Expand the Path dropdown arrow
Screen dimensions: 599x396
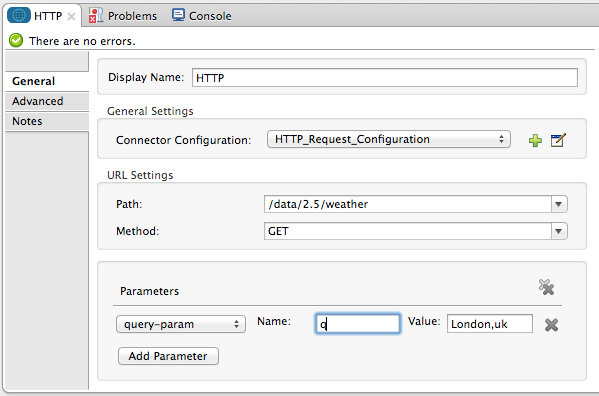tap(559, 204)
